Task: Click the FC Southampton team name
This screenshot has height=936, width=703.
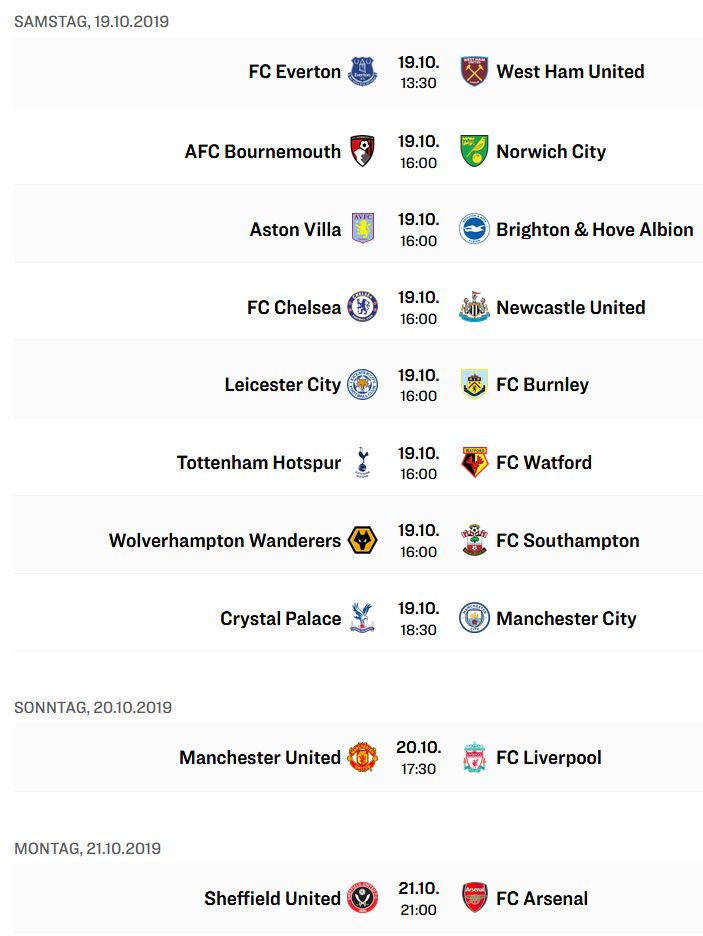Action: coord(568,541)
